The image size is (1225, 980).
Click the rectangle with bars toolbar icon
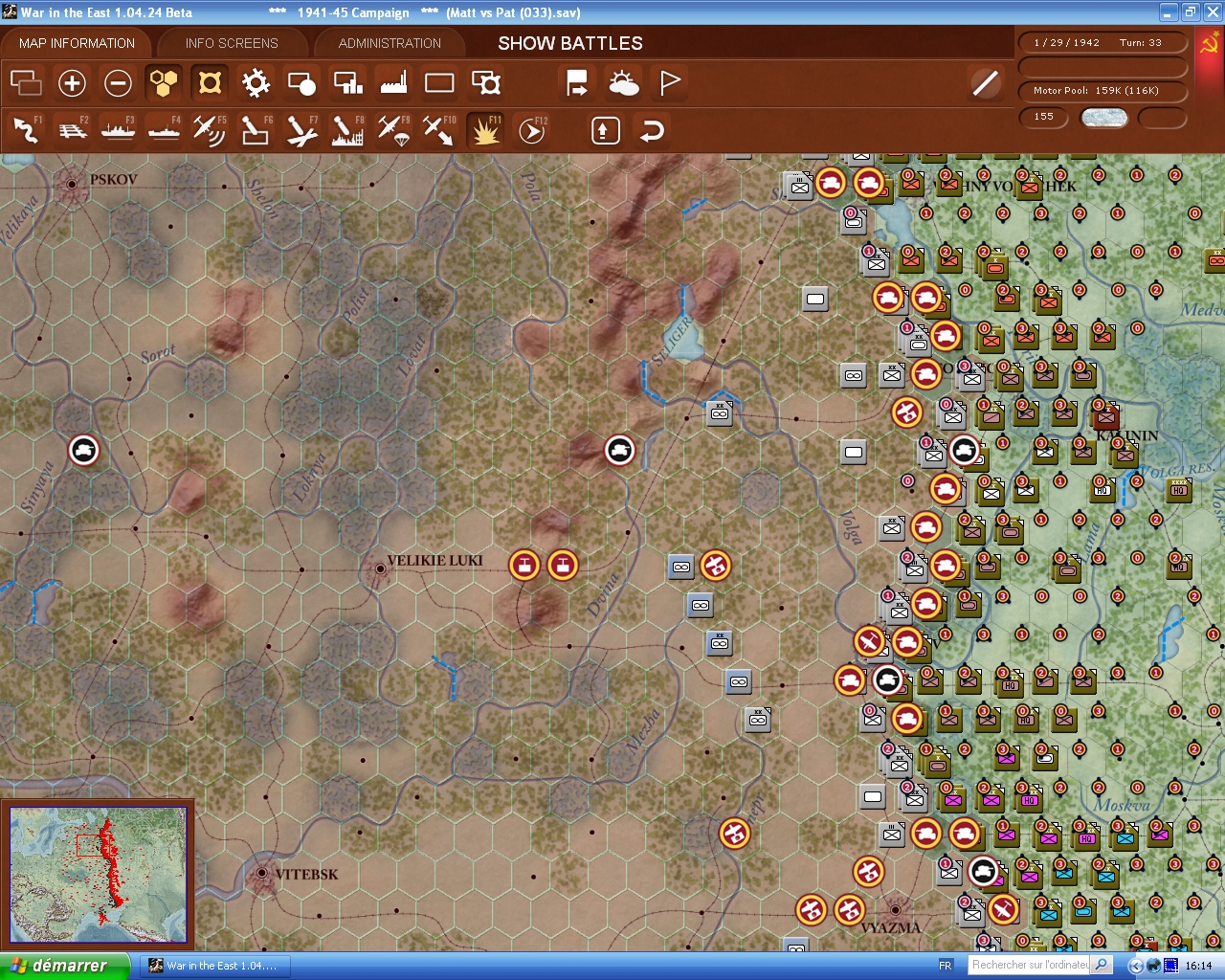coord(347,83)
